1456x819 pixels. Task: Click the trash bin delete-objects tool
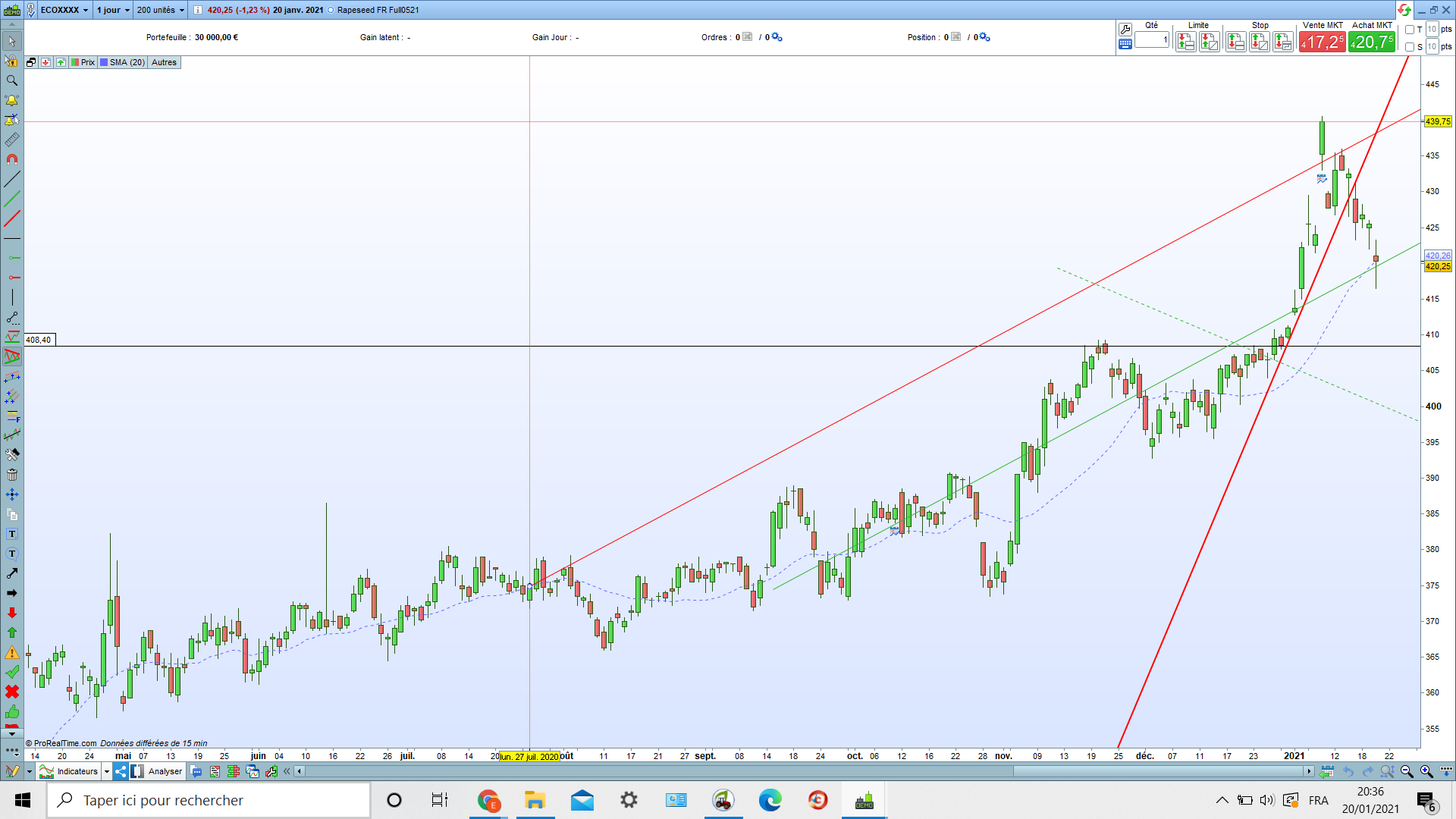point(11,475)
